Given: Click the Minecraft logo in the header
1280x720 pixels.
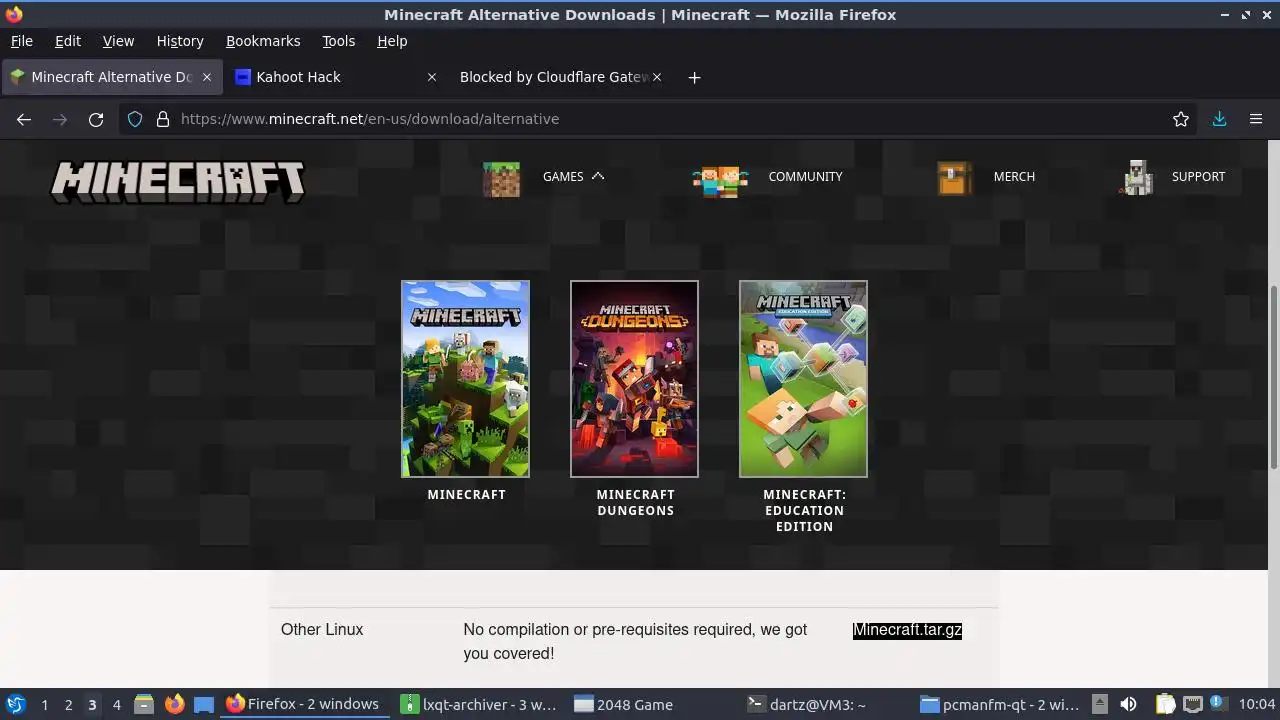Looking at the screenshot, I should coord(178,182).
